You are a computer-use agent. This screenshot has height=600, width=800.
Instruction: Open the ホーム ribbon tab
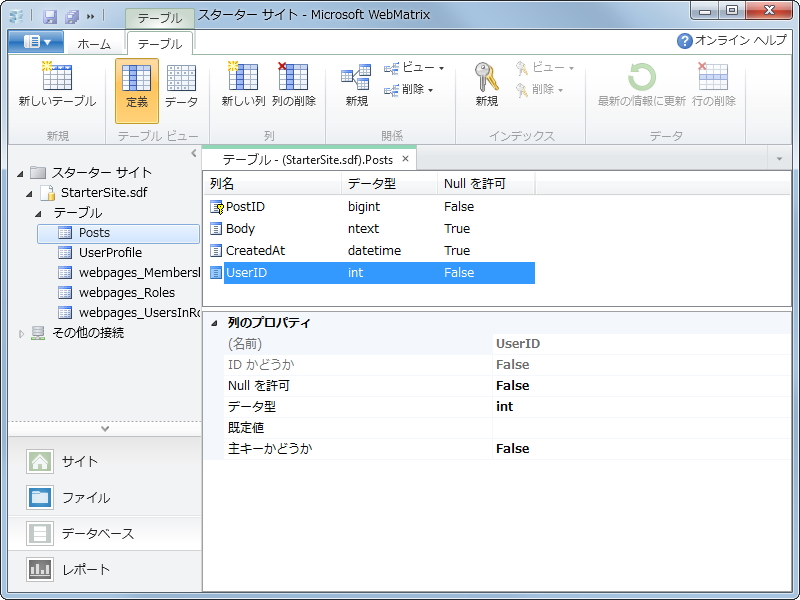[x=94, y=44]
